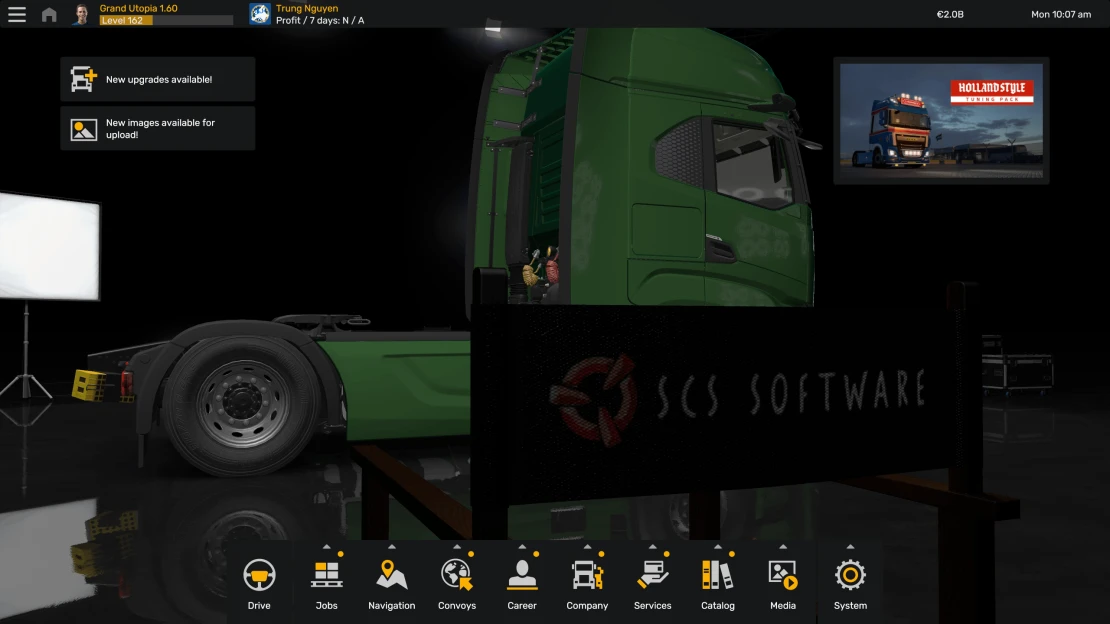The height and width of the screenshot is (624, 1110).
Task: Open 'New images available for upload!' notification
Action: tap(158, 128)
